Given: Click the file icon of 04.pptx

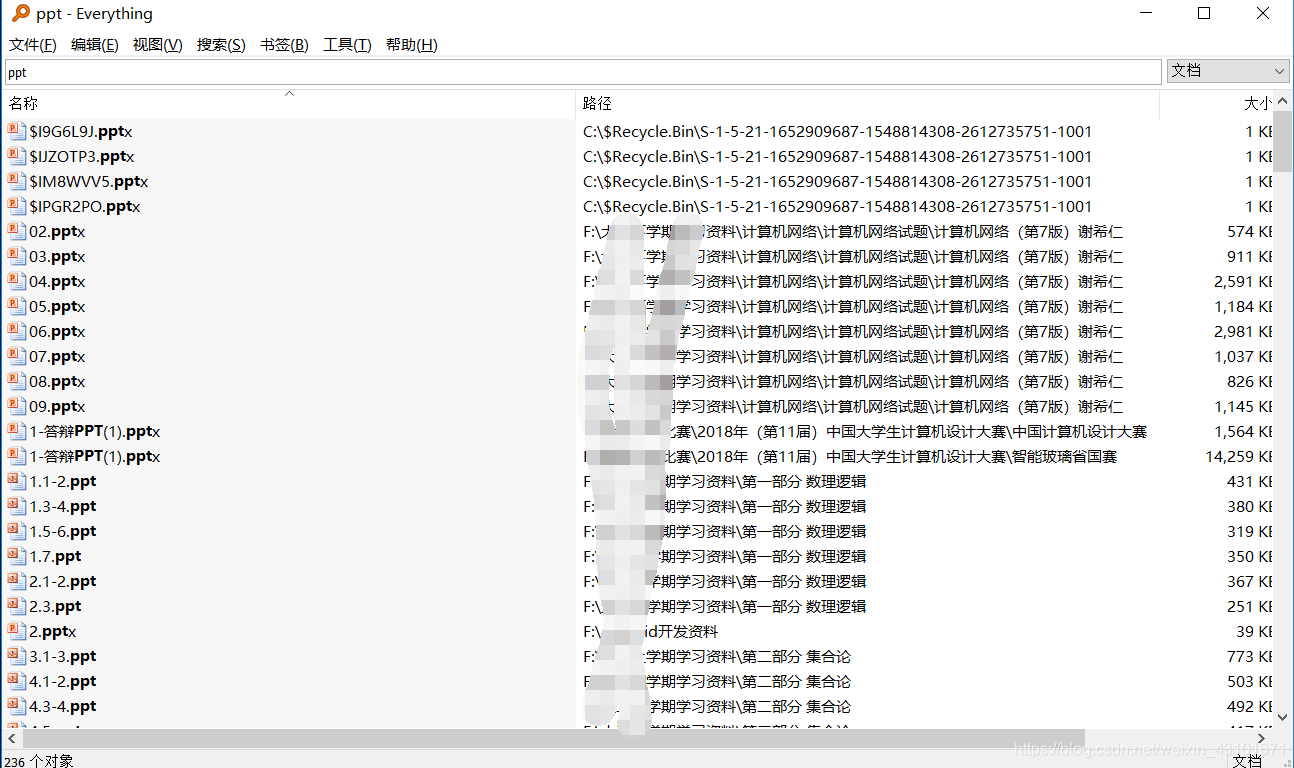Looking at the screenshot, I should point(16,281).
